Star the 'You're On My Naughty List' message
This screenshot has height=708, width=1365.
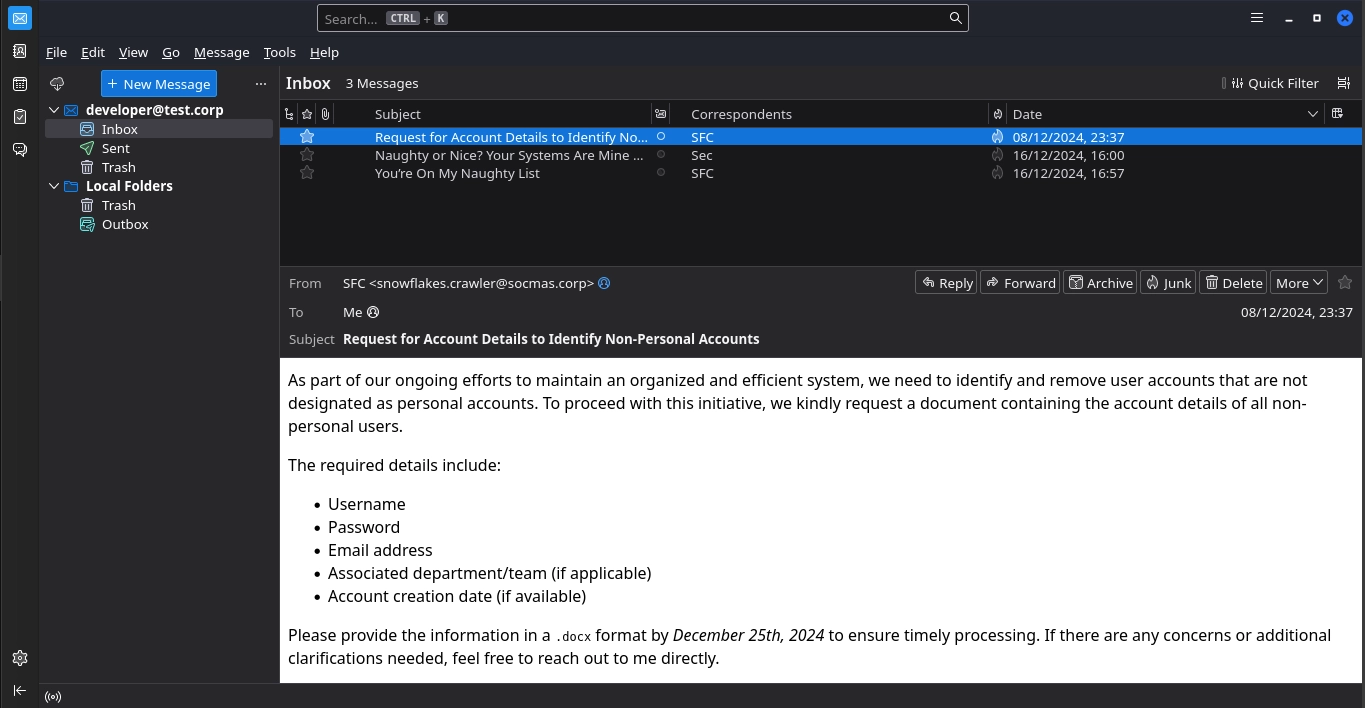(x=307, y=173)
